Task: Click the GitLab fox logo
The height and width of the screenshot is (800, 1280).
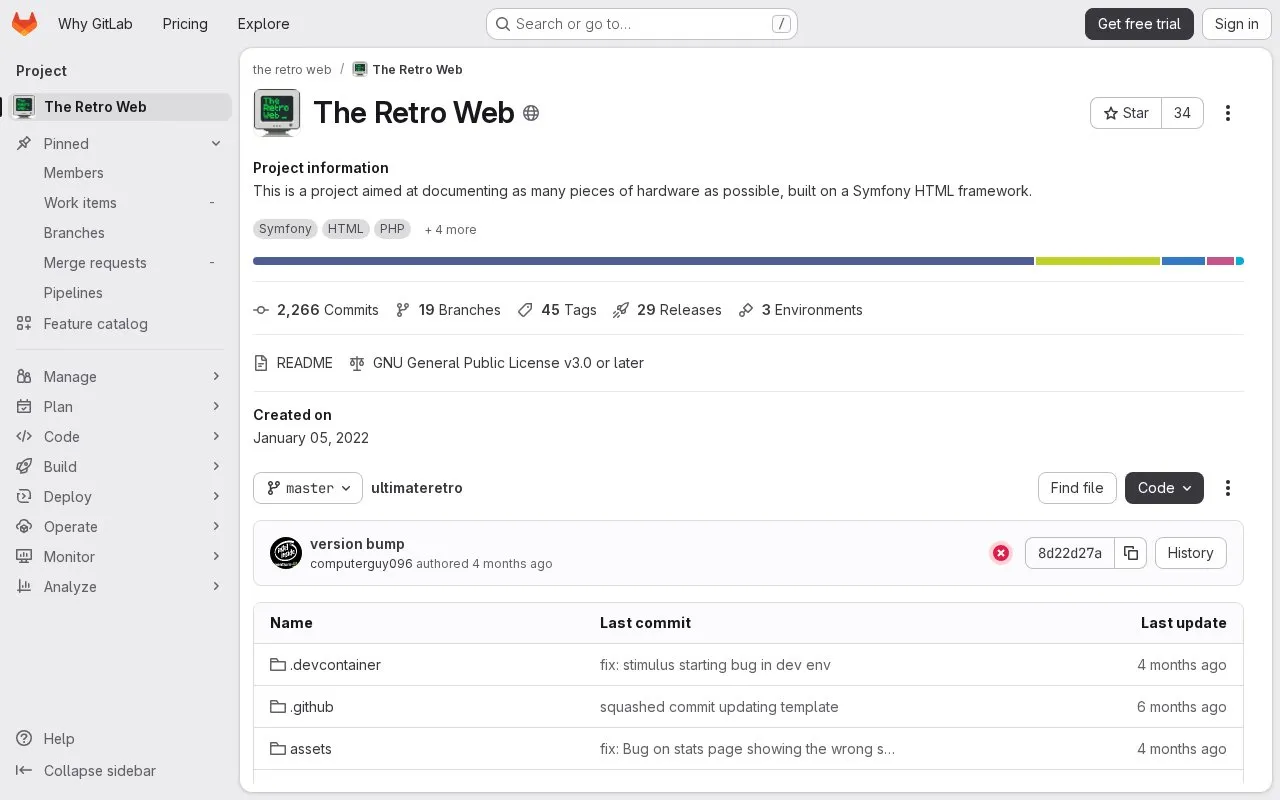Action: click(x=24, y=24)
